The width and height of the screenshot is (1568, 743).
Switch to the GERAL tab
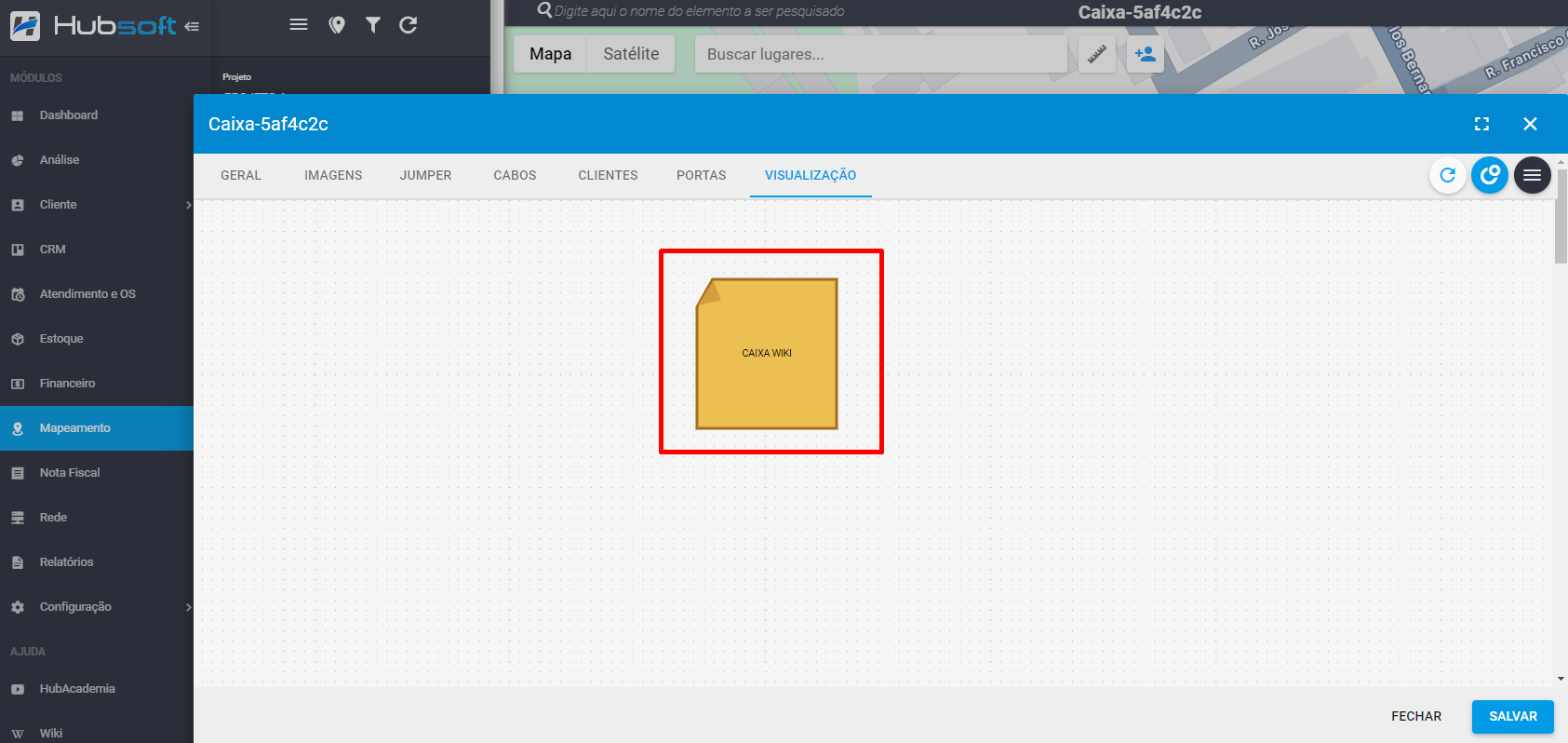[241, 175]
